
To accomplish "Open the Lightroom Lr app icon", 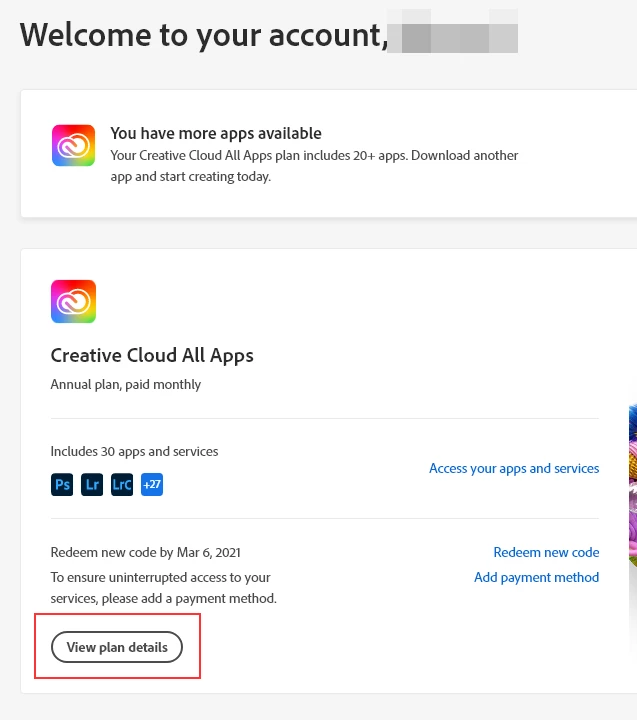I will pos(92,484).
